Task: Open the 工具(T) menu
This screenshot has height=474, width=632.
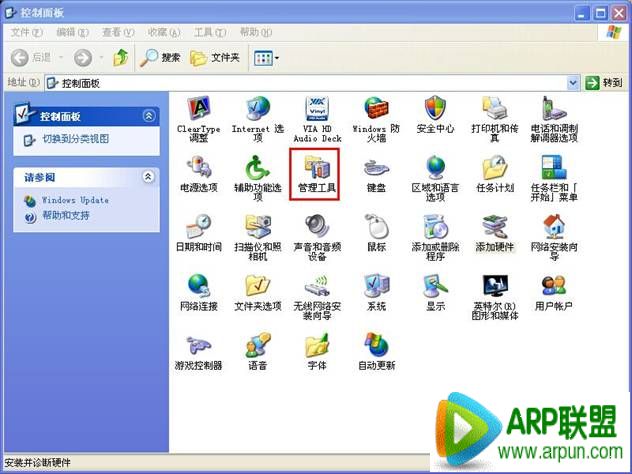Action: point(210,32)
